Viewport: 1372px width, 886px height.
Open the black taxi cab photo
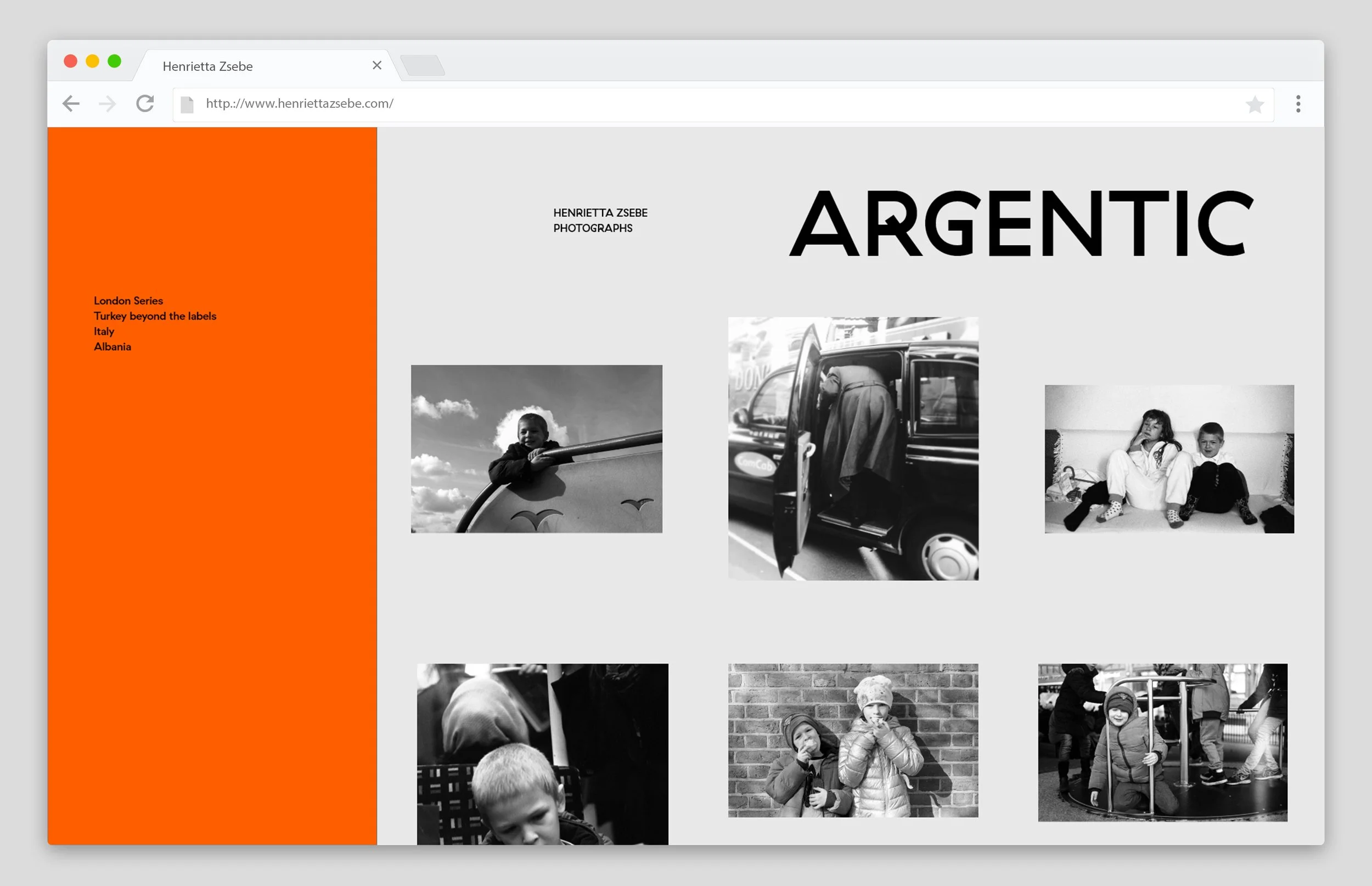[x=853, y=448]
